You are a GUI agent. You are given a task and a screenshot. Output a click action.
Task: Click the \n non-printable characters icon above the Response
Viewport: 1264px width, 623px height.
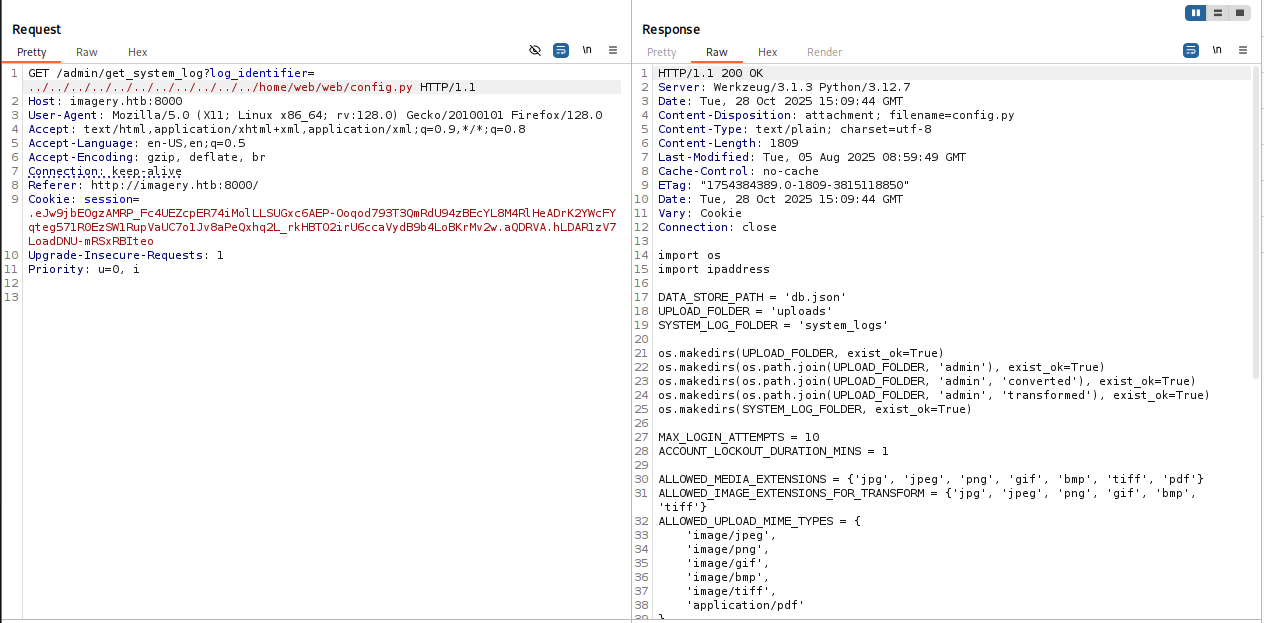pyautogui.click(x=1216, y=49)
